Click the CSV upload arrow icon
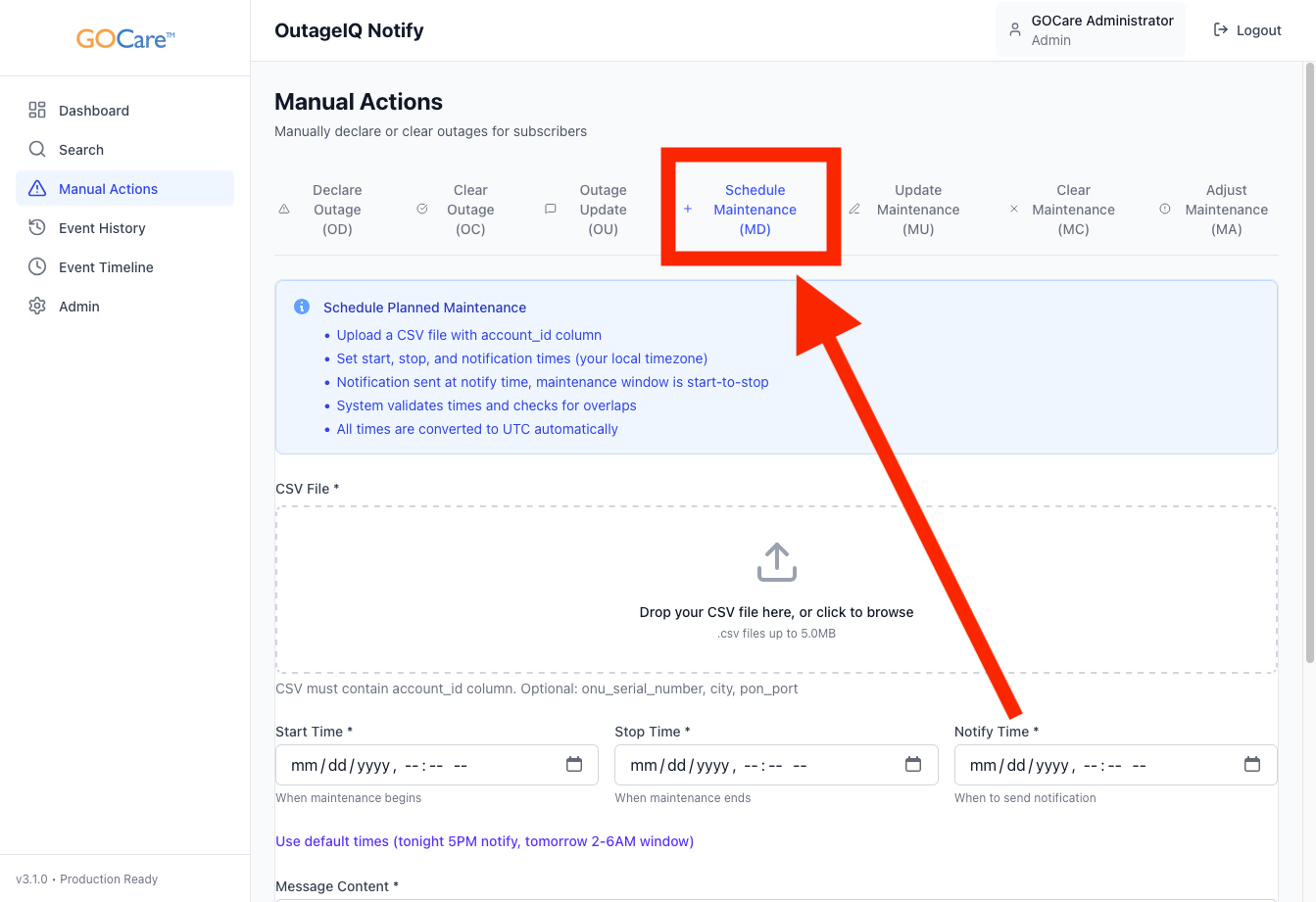The width and height of the screenshot is (1316, 902). pyautogui.click(x=776, y=562)
